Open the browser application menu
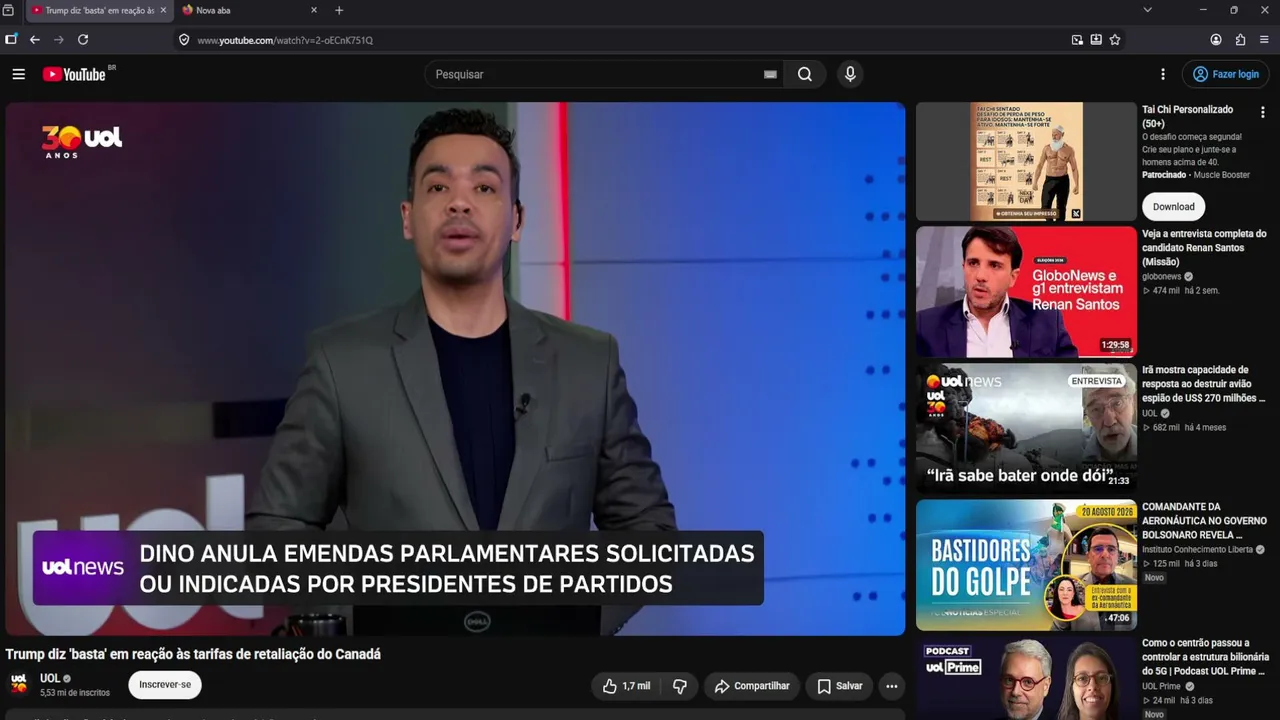This screenshot has height=720, width=1280. coord(1264,40)
